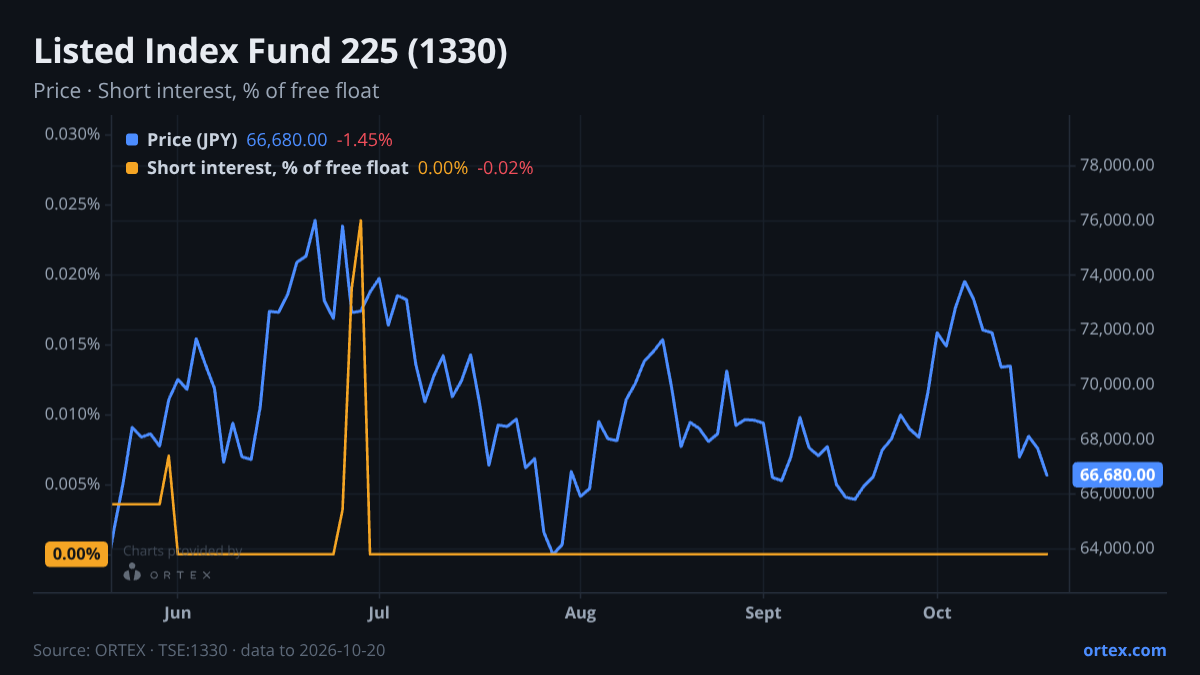
Task: Click the 0.010% left axis label
Action: point(73,414)
